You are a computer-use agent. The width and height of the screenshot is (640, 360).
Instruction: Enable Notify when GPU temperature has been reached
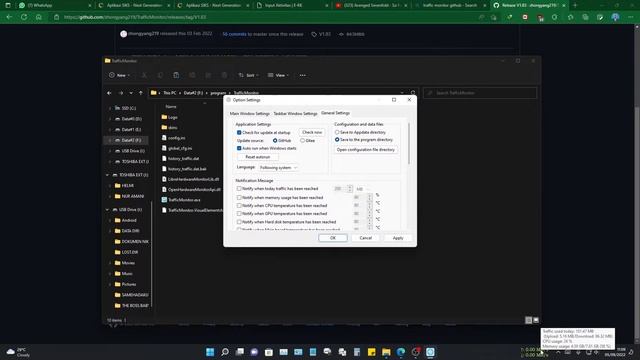click(239, 213)
